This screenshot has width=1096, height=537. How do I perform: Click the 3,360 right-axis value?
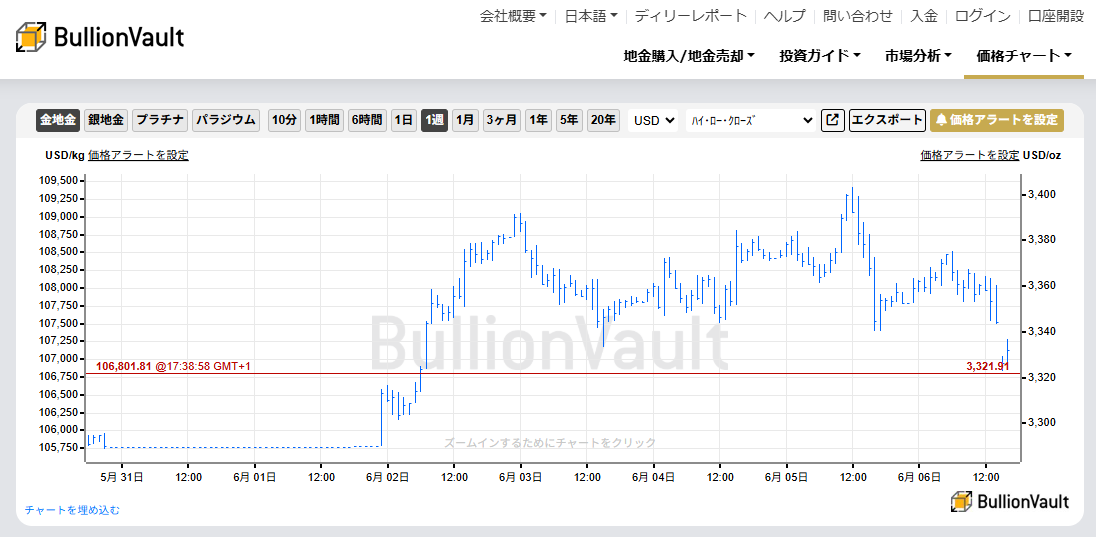[1041, 285]
